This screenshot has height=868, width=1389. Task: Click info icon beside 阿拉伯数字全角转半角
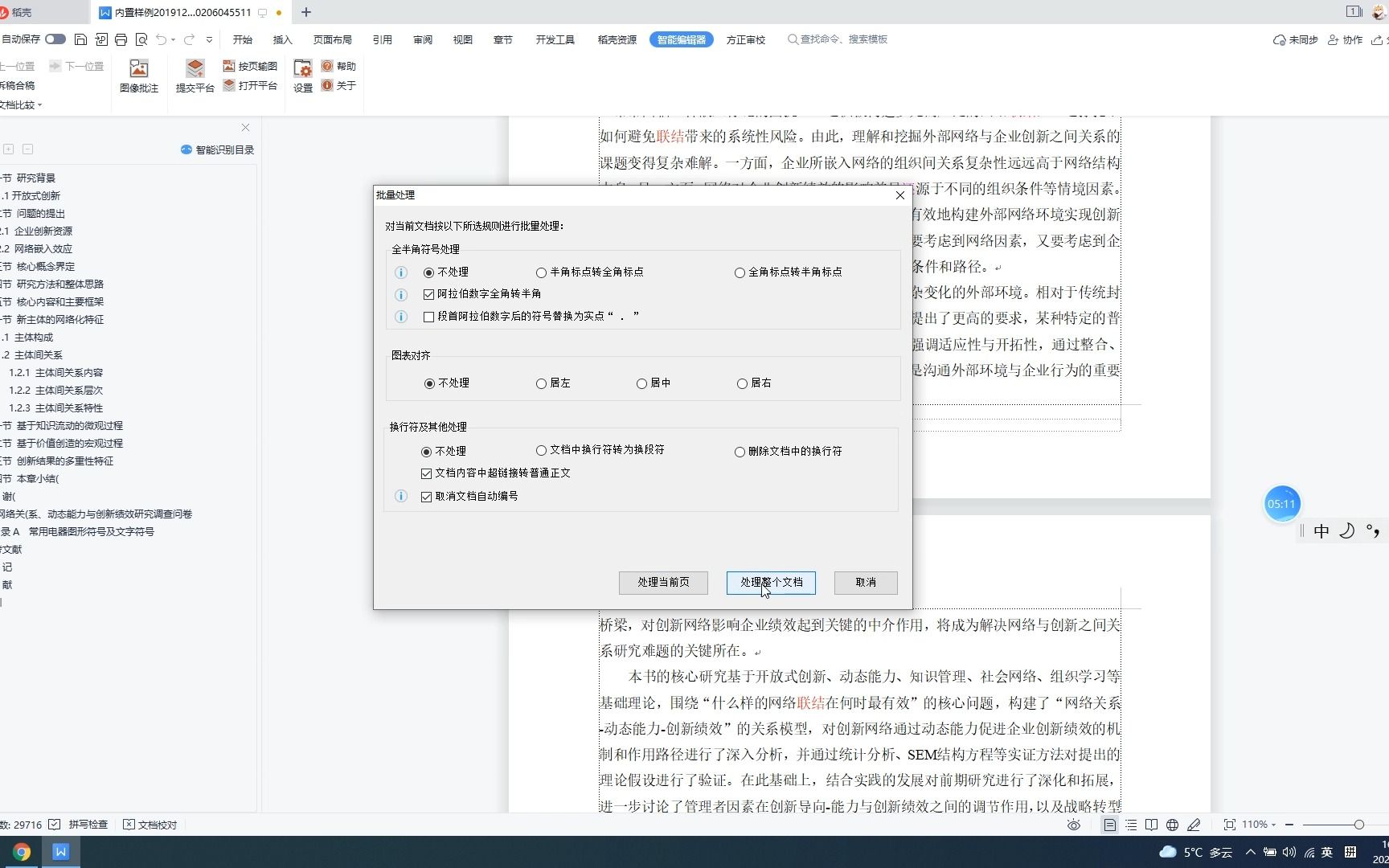(401, 295)
